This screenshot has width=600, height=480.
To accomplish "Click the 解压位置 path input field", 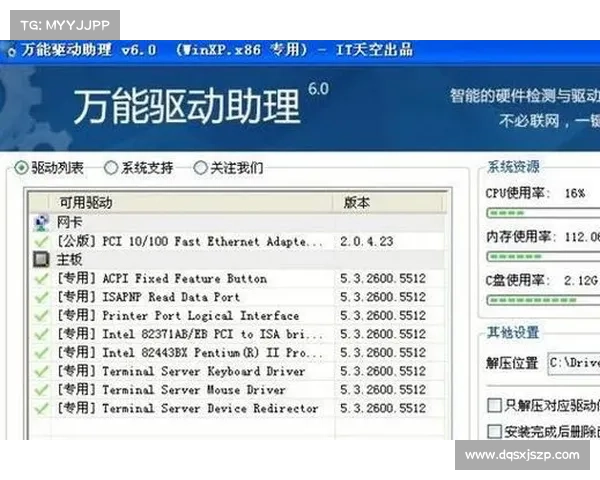I will click(x=574, y=363).
